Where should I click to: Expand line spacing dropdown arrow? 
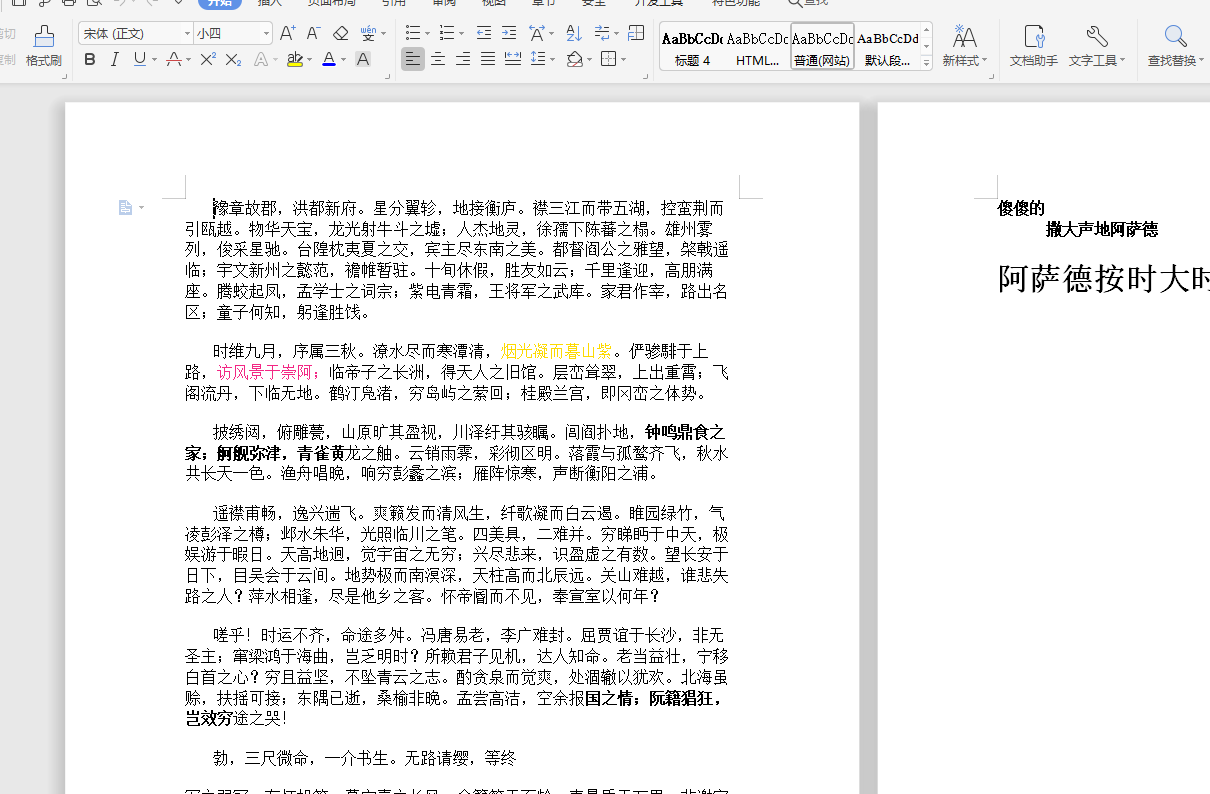552,60
